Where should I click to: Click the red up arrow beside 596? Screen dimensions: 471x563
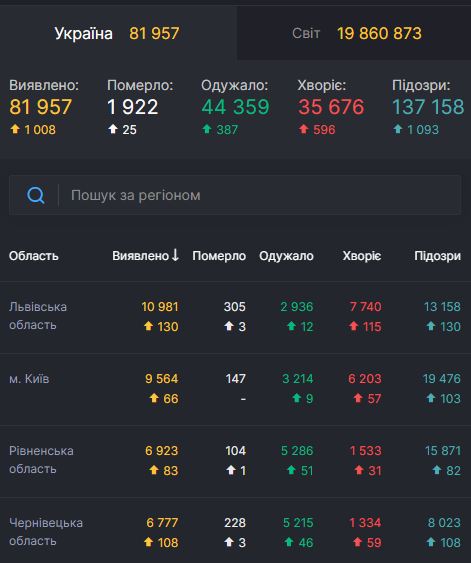(x=304, y=129)
